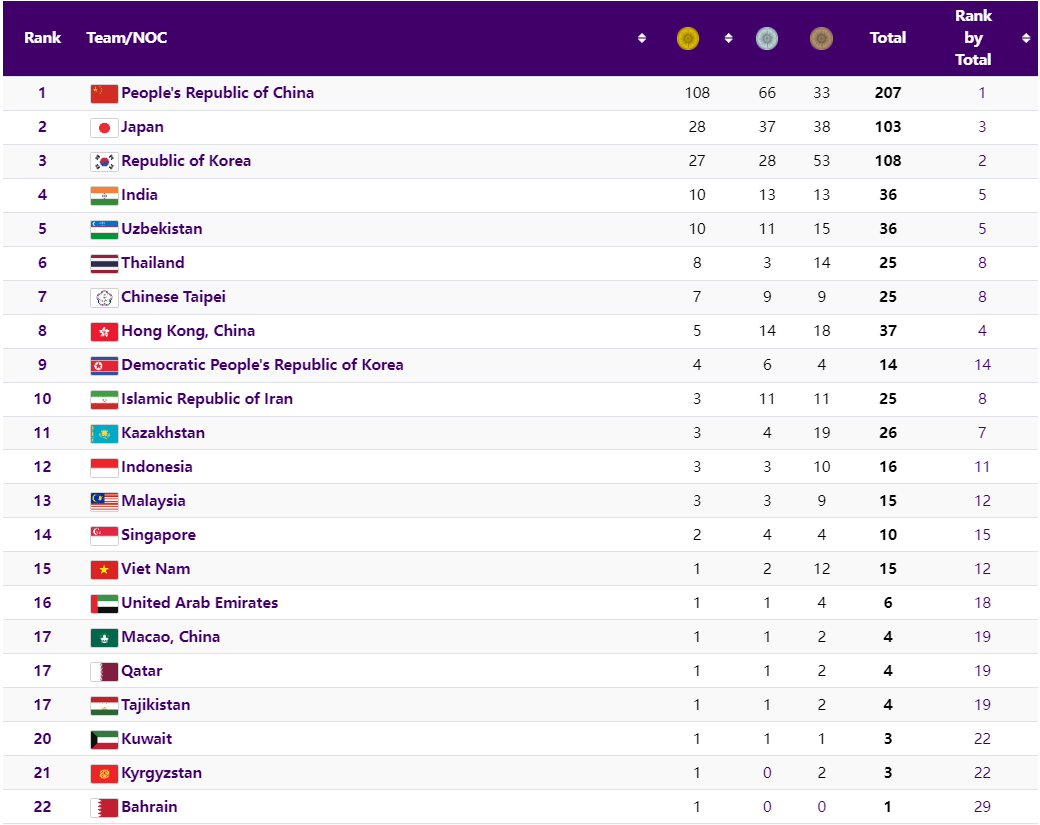Open the United Arab Emirates link
This screenshot has height=825, width=1040.
tap(200, 603)
